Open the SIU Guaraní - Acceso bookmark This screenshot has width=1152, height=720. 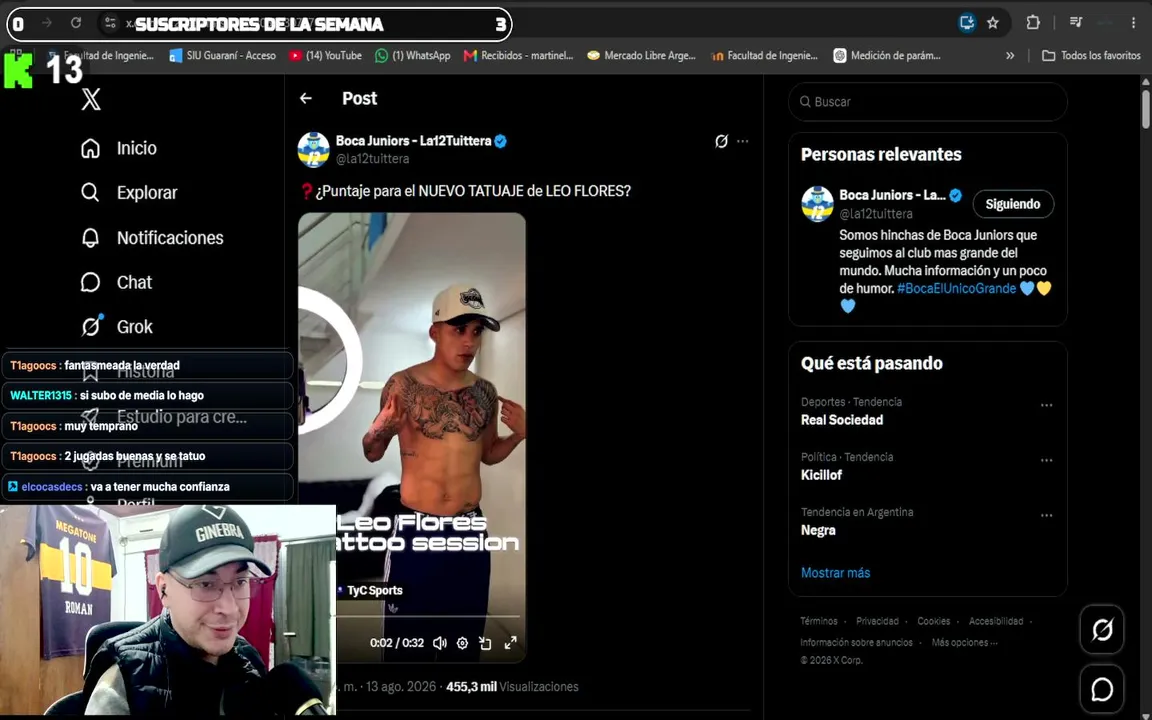coord(223,56)
